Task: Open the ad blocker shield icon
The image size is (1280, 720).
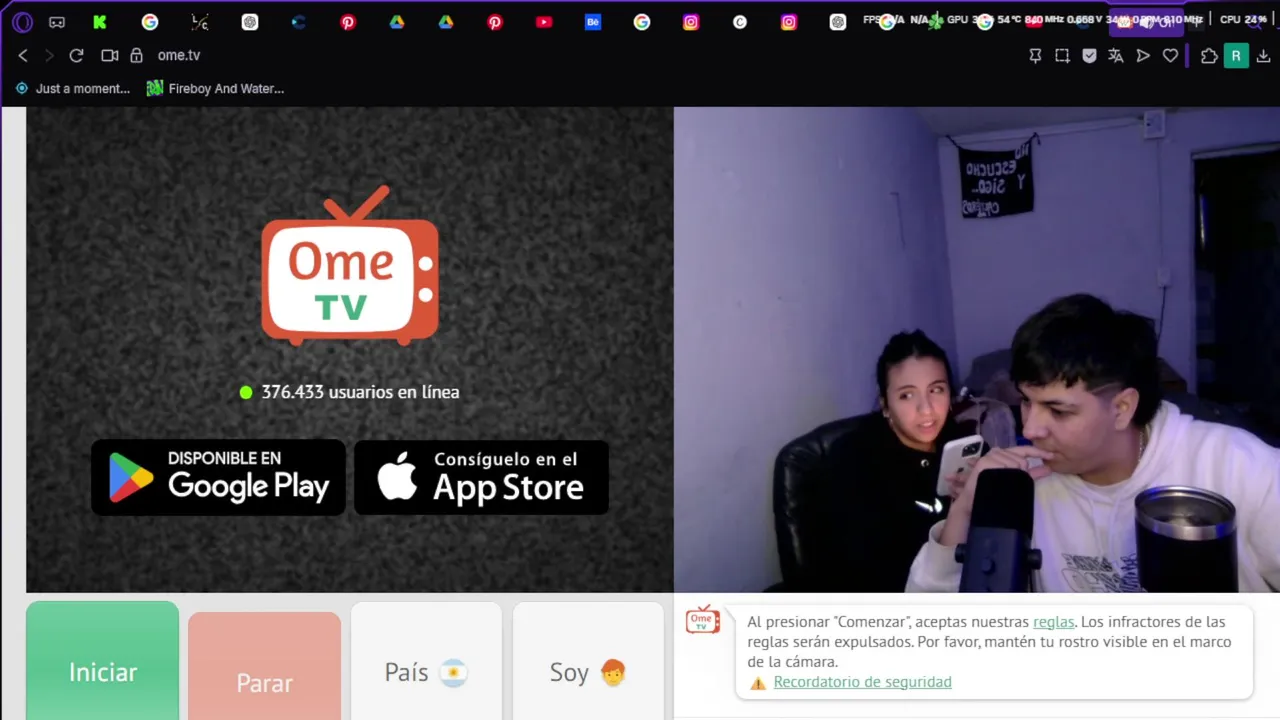Action: tap(1089, 56)
